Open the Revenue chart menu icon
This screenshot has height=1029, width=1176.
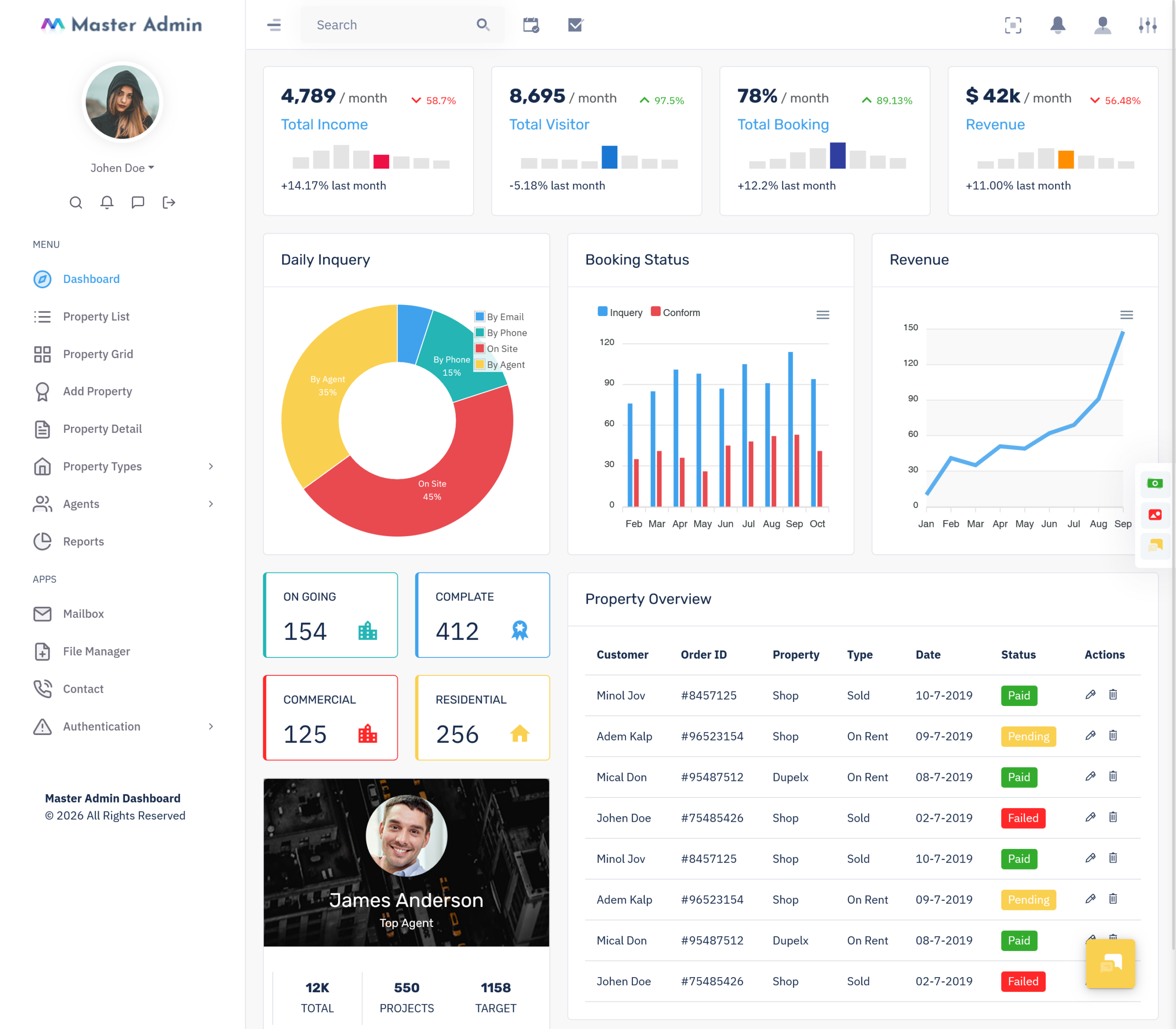coord(1126,315)
